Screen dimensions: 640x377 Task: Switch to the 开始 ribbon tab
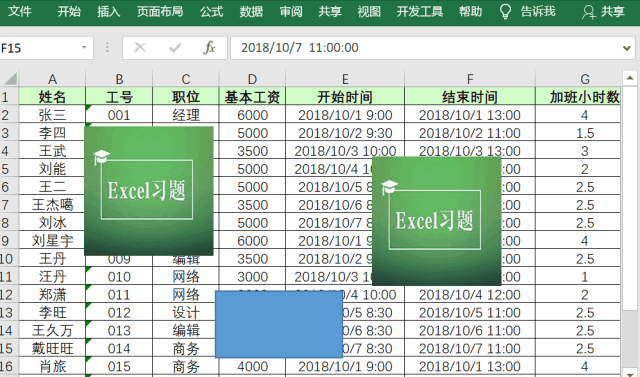click(69, 11)
